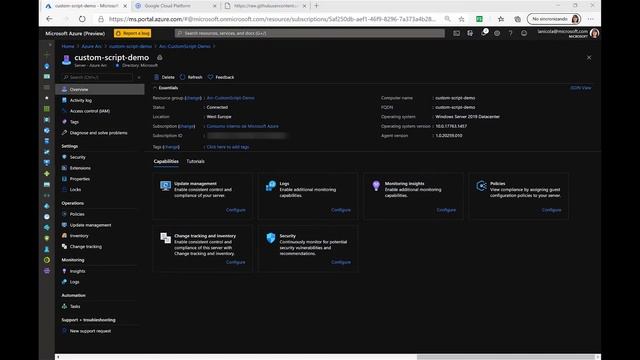Pin the custom-script-demo resource to dashboard
Image resolution: width=640 pixels, height=360 pixels.
tap(160, 58)
